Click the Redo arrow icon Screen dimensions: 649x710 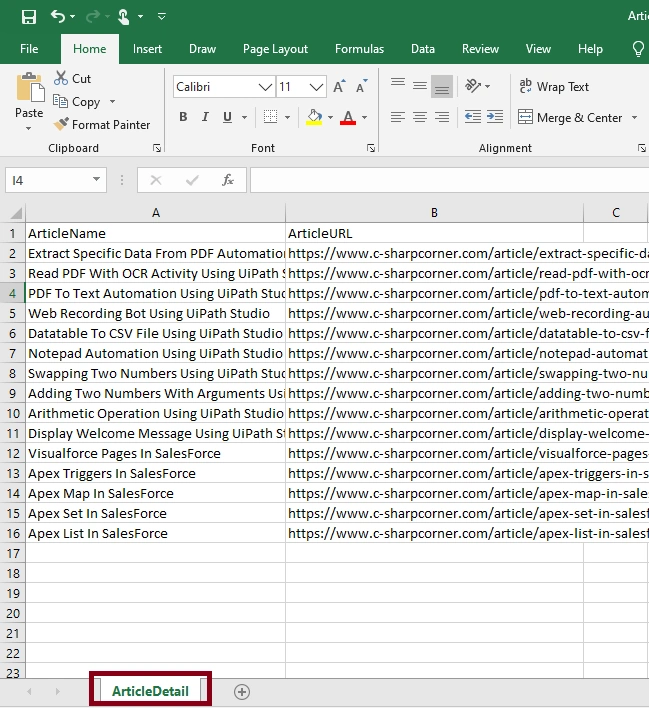93,17
